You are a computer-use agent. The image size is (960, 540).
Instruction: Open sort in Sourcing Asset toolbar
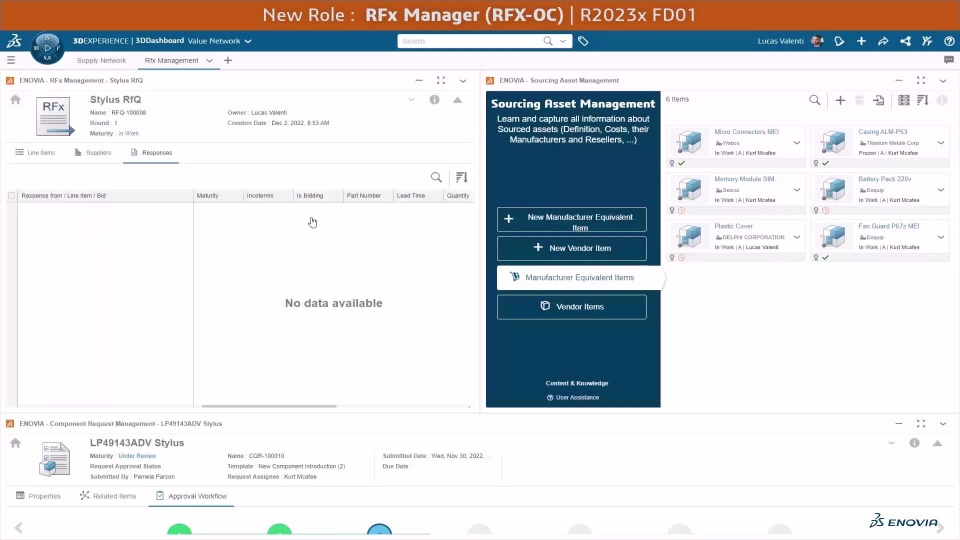click(x=923, y=100)
